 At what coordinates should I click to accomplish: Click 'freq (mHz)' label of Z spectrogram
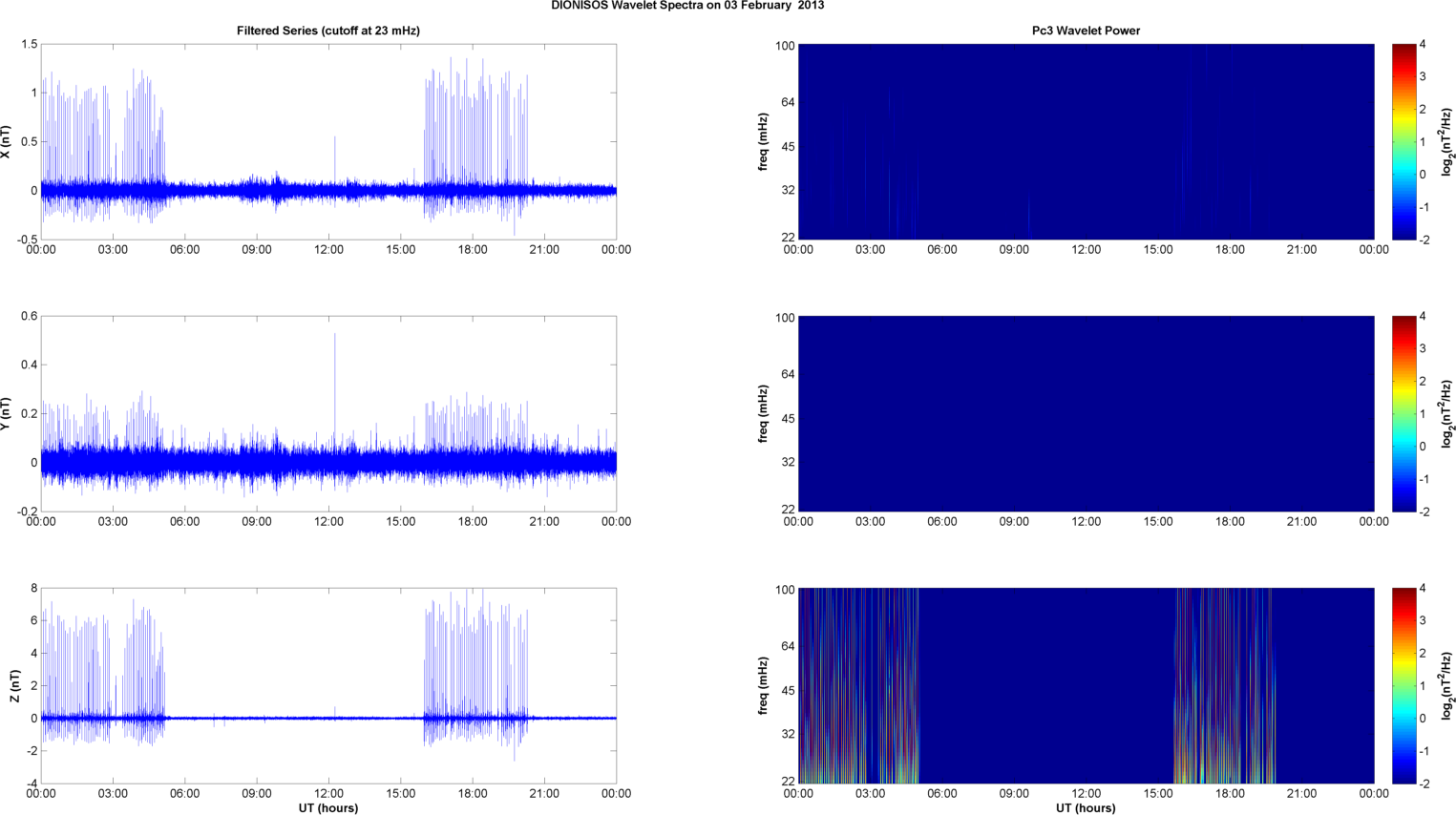pos(763,685)
